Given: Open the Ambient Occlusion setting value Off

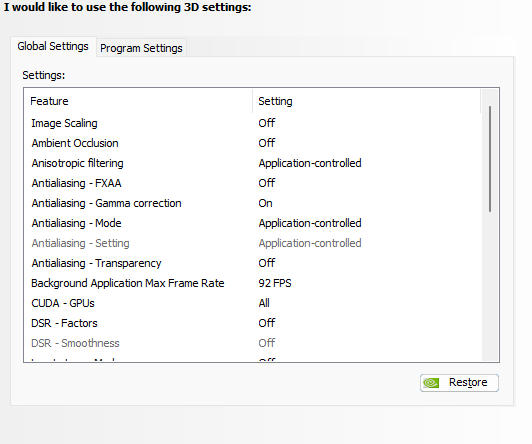Looking at the screenshot, I should pyautogui.click(x=267, y=143).
